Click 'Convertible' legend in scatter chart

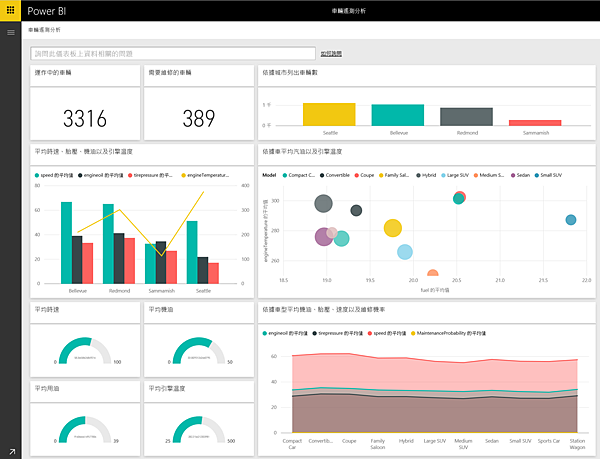point(335,175)
